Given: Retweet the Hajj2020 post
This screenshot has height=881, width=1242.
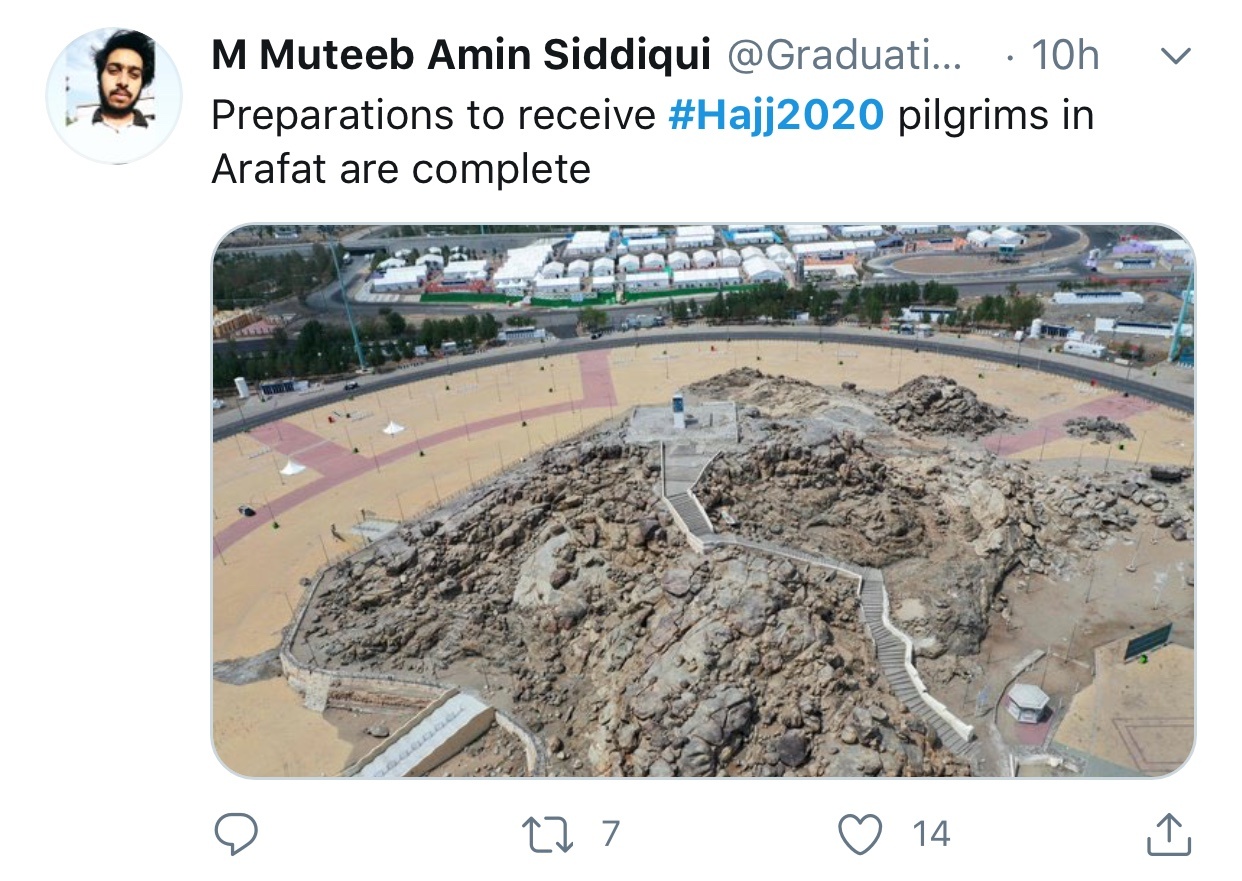Looking at the screenshot, I should [x=550, y=834].
